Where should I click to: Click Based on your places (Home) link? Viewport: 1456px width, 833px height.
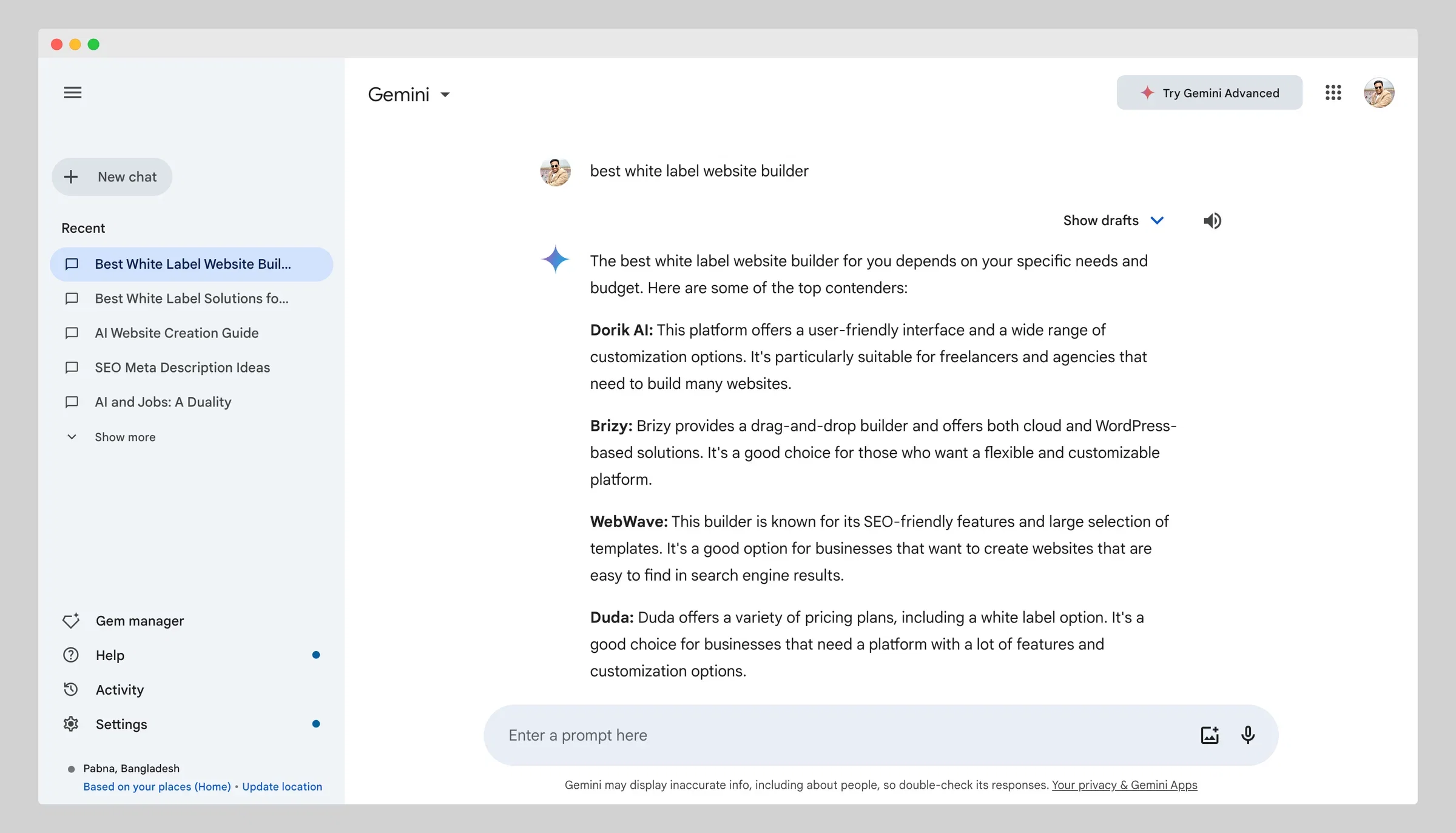pos(157,786)
